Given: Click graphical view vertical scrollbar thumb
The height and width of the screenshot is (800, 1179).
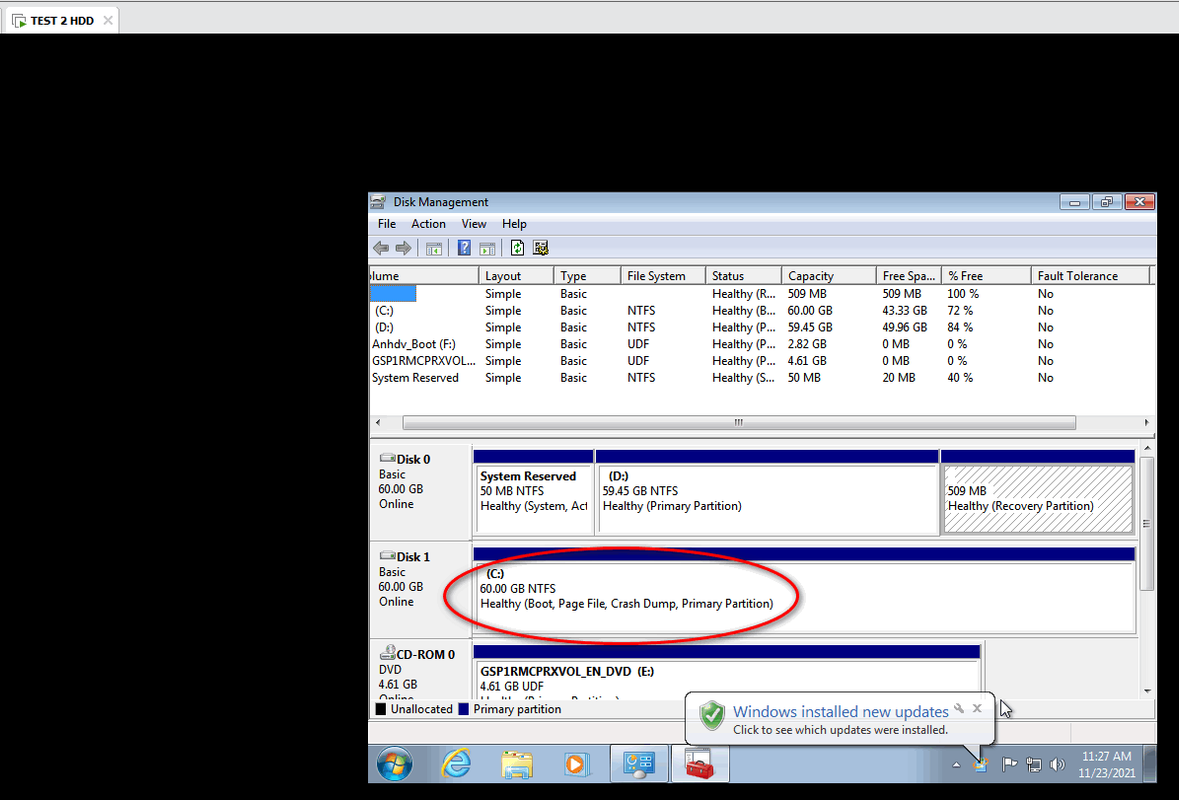Looking at the screenshot, I should click(x=1147, y=523).
